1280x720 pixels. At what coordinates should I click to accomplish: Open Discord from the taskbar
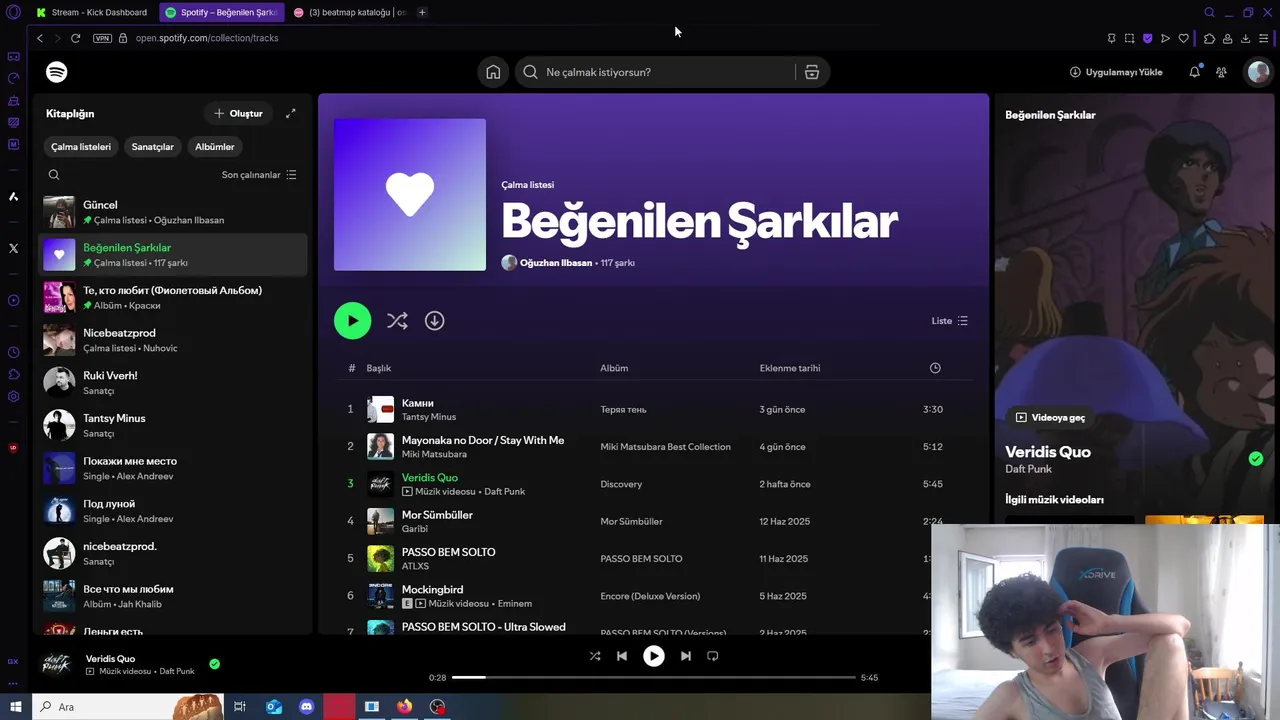click(x=307, y=707)
